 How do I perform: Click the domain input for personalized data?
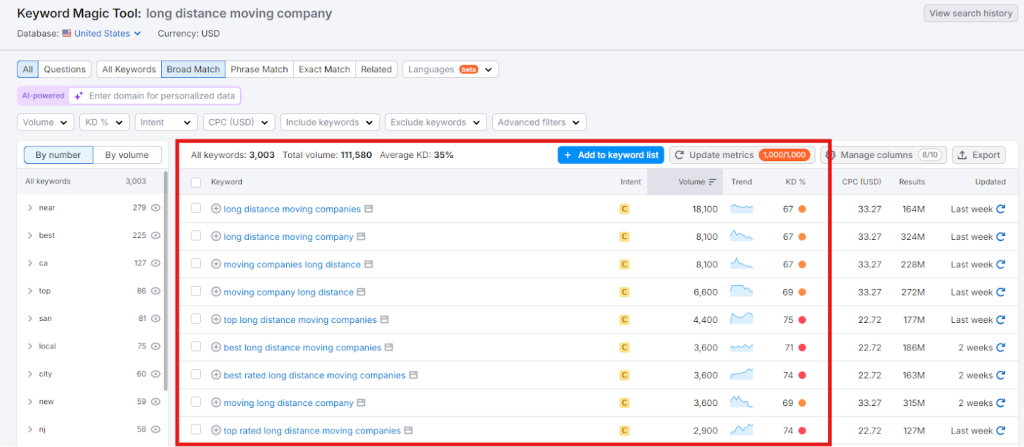tap(162, 96)
